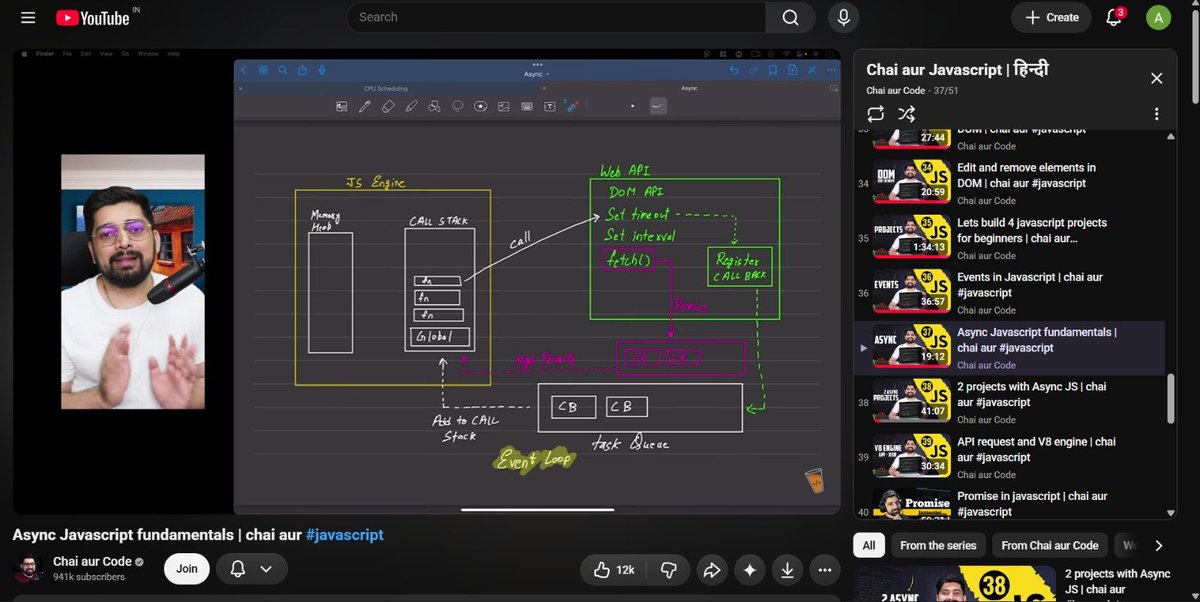Select the Eraser tool in notes toolbar
Image resolution: width=1200 pixels, height=602 pixels.
(x=388, y=106)
